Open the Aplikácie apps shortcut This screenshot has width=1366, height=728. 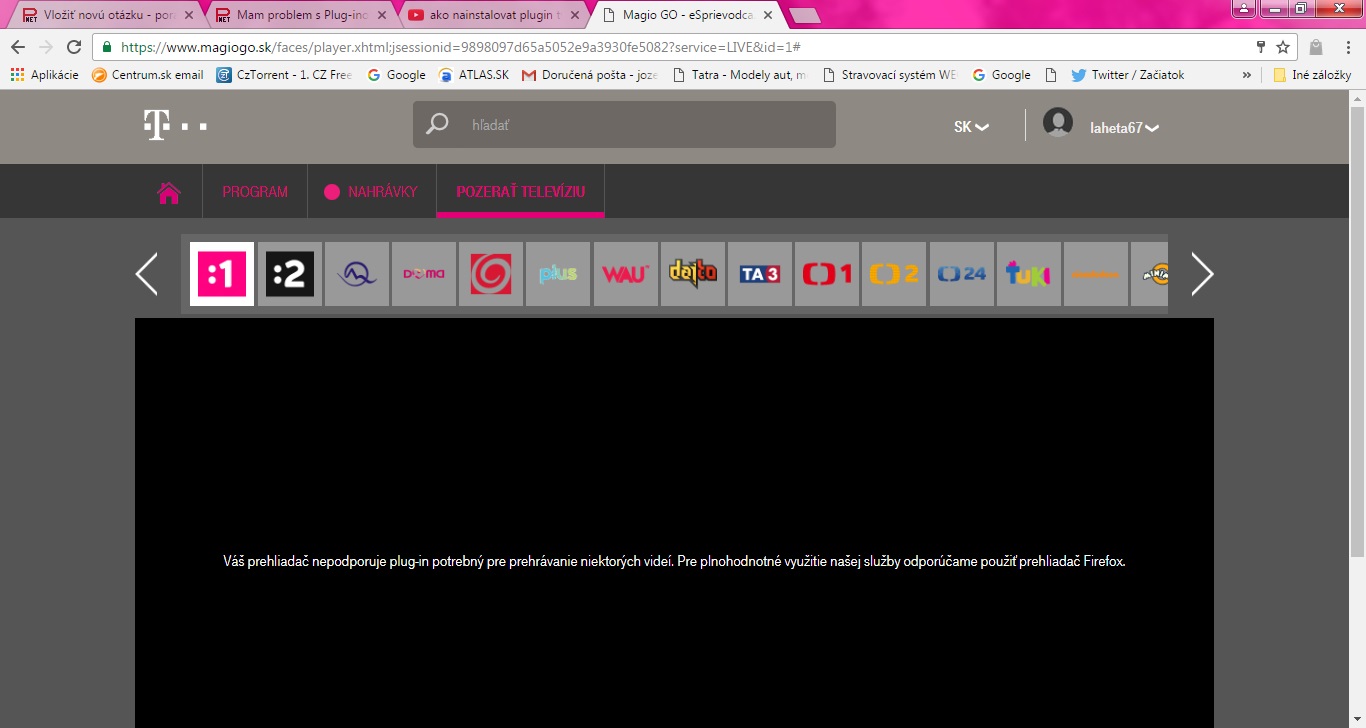[x=44, y=75]
